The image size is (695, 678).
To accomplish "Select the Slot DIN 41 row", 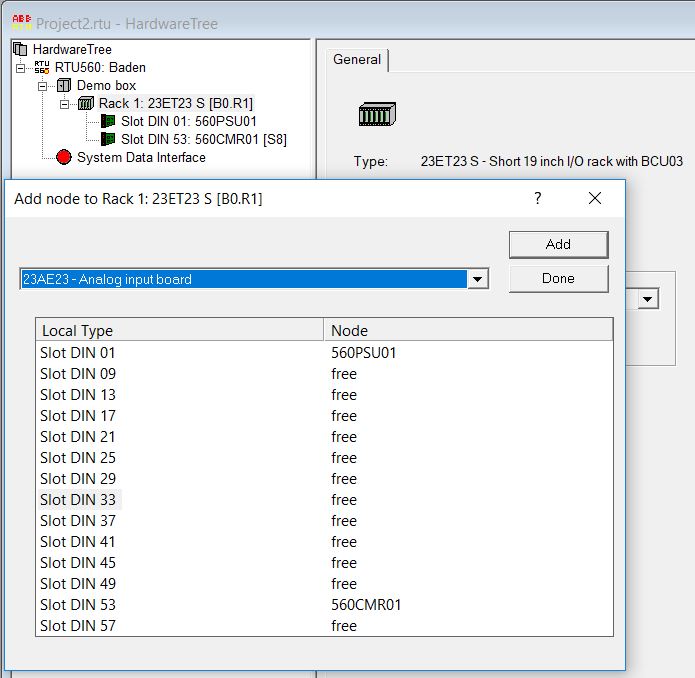I will (324, 542).
